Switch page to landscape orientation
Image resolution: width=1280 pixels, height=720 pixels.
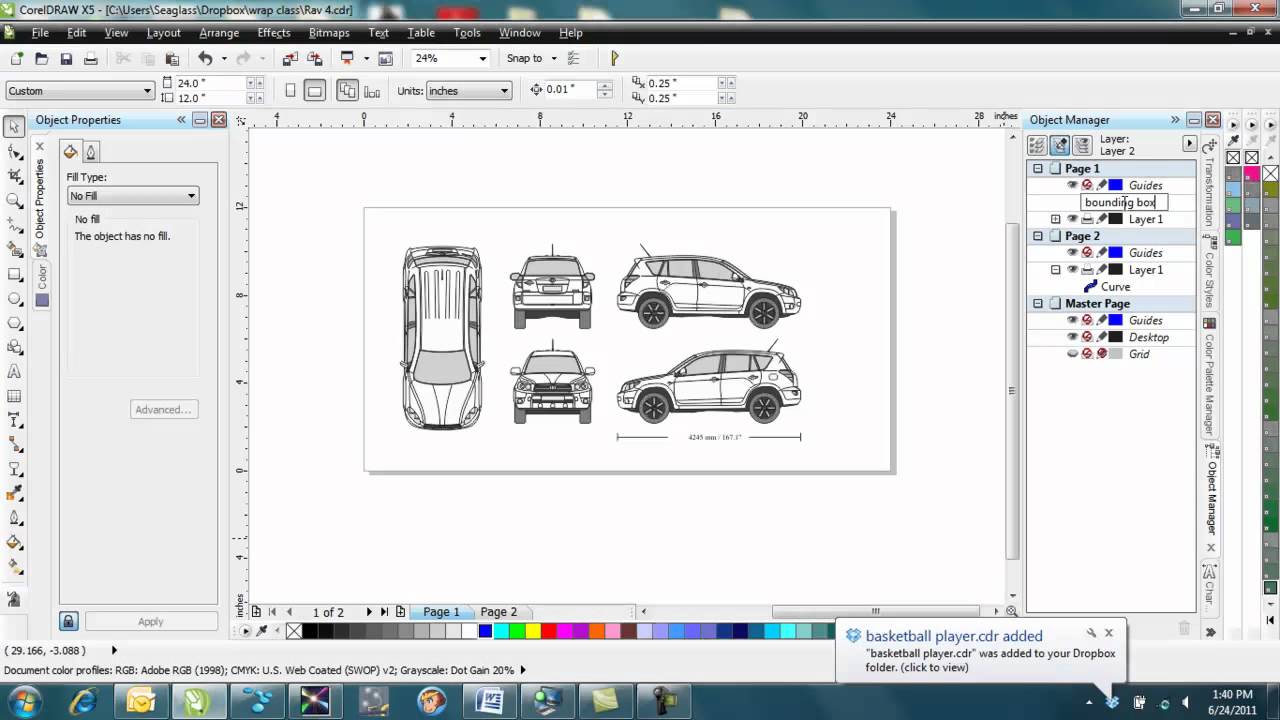pyautogui.click(x=314, y=91)
